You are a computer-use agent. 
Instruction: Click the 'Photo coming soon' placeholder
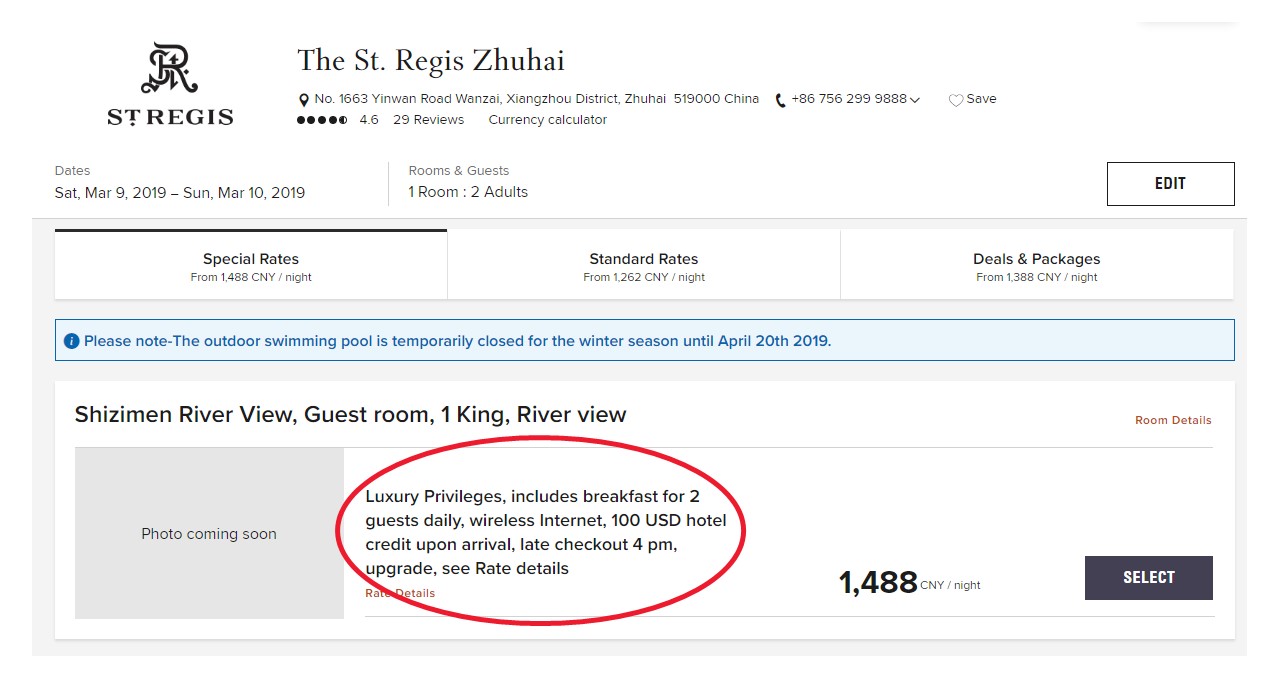click(209, 534)
